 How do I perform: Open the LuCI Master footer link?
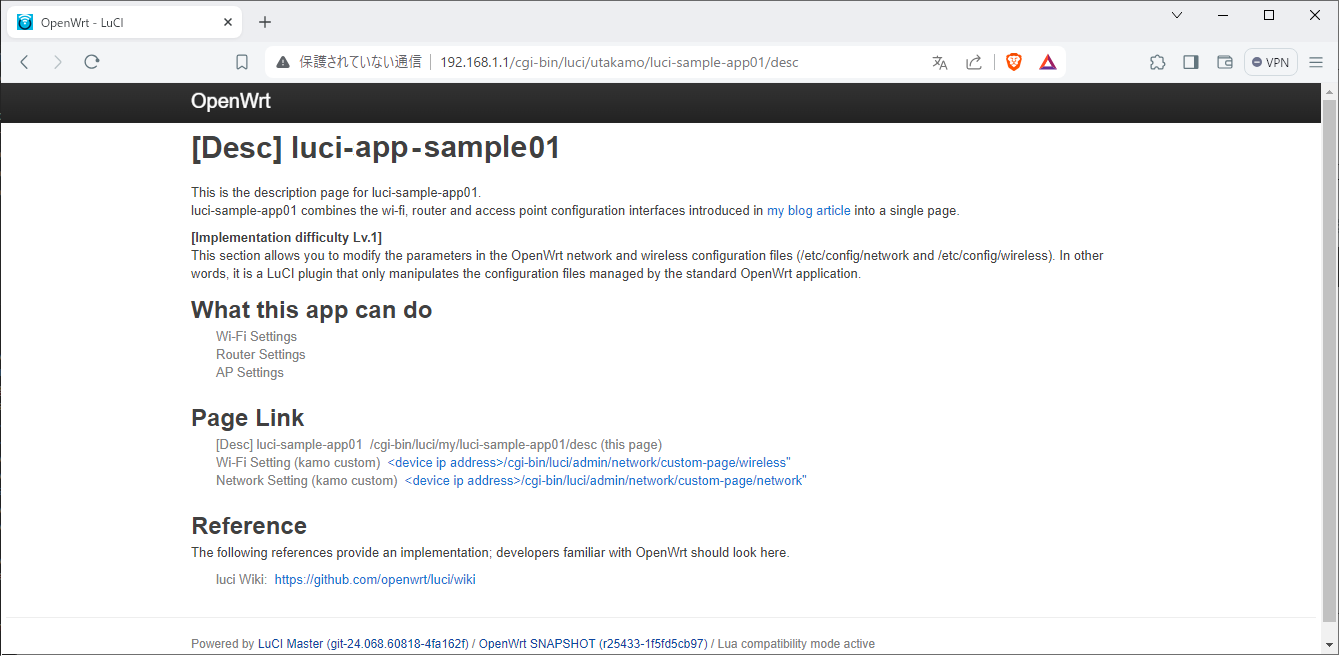tap(364, 644)
